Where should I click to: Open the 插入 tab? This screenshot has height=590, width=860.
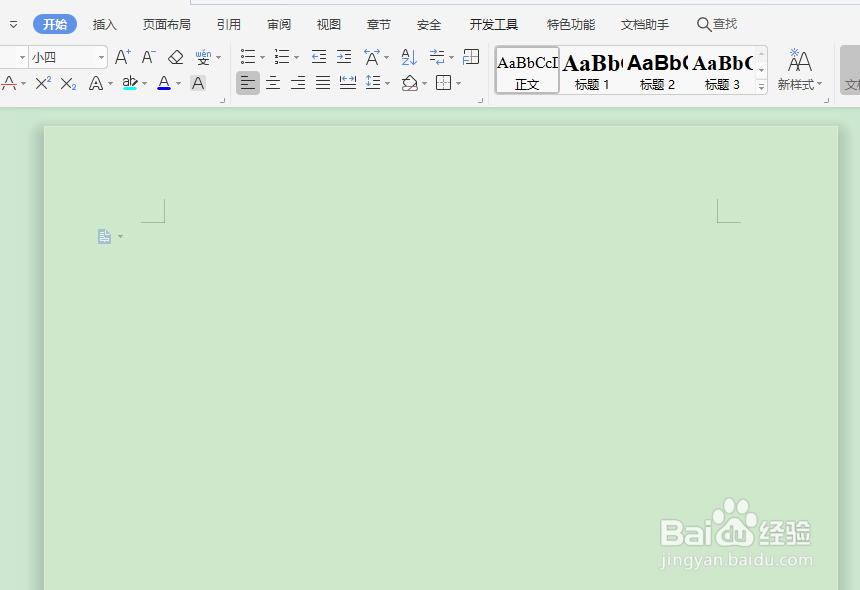[x=105, y=24]
